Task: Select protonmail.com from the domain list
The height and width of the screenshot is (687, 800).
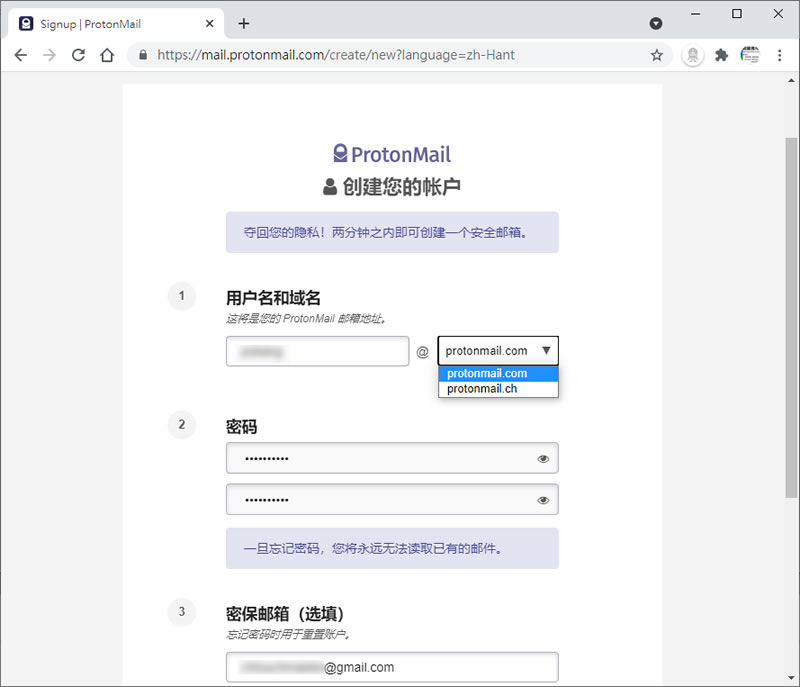Action: [498, 373]
